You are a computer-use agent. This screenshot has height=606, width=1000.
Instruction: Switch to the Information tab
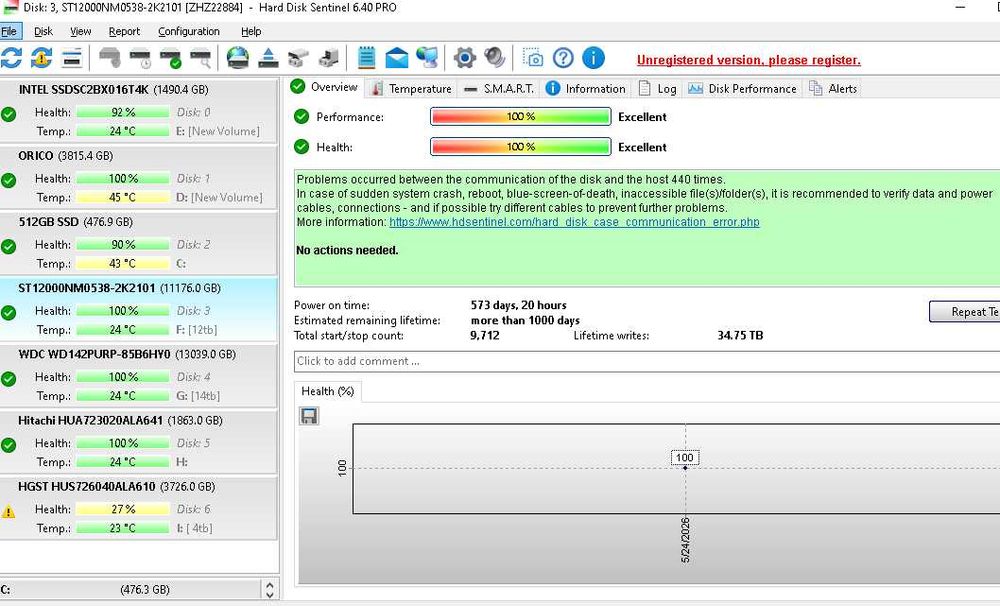pyautogui.click(x=586, y=89)
